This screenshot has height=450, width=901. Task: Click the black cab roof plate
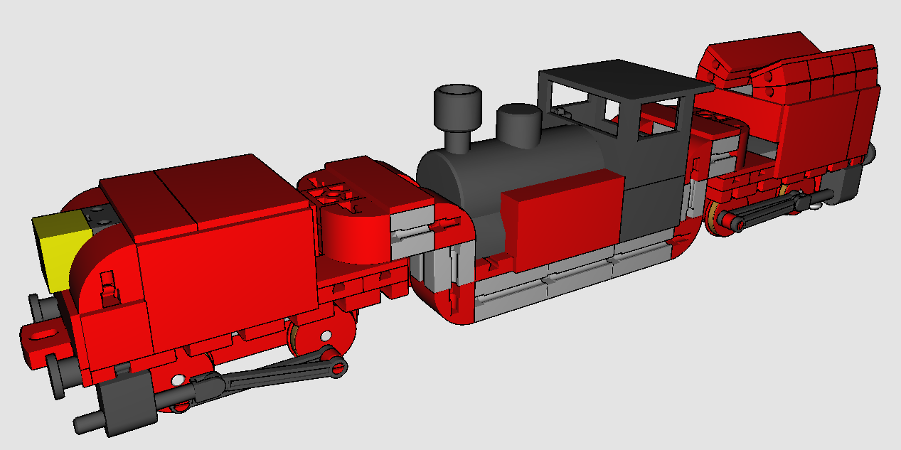(615, 78)
